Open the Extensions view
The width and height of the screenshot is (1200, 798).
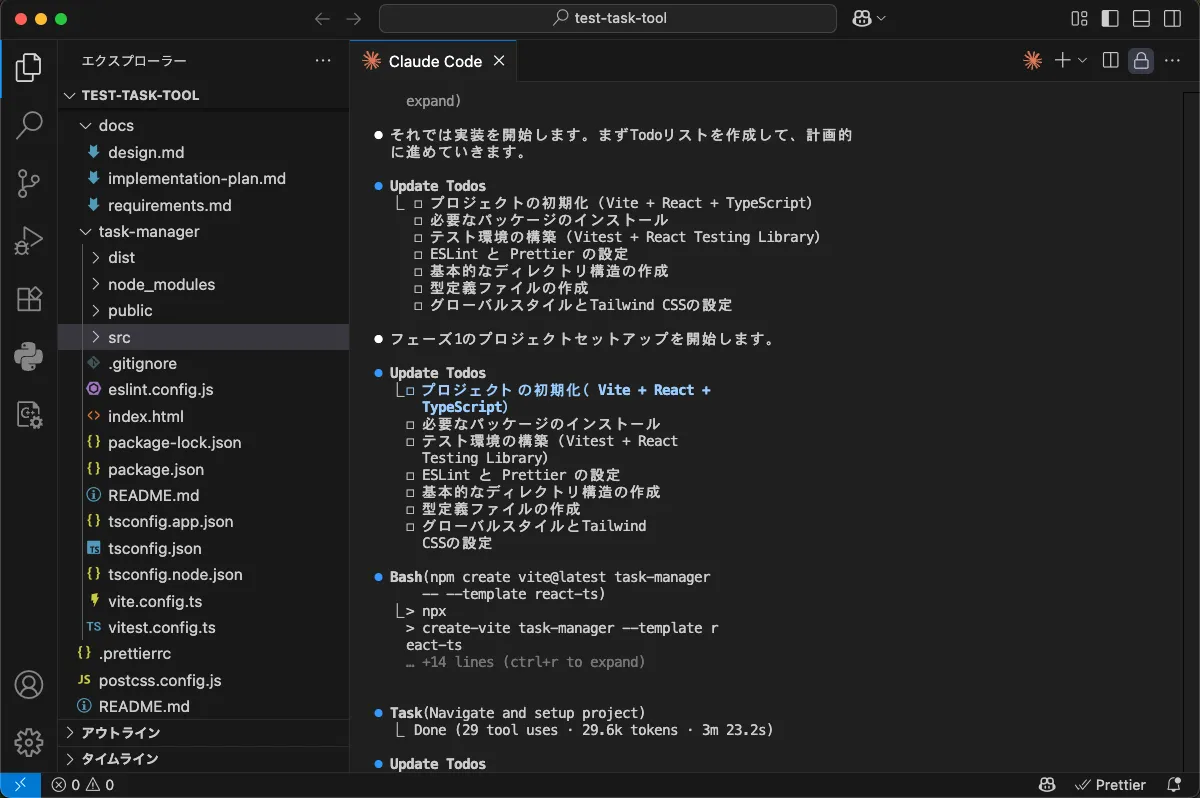29,299
